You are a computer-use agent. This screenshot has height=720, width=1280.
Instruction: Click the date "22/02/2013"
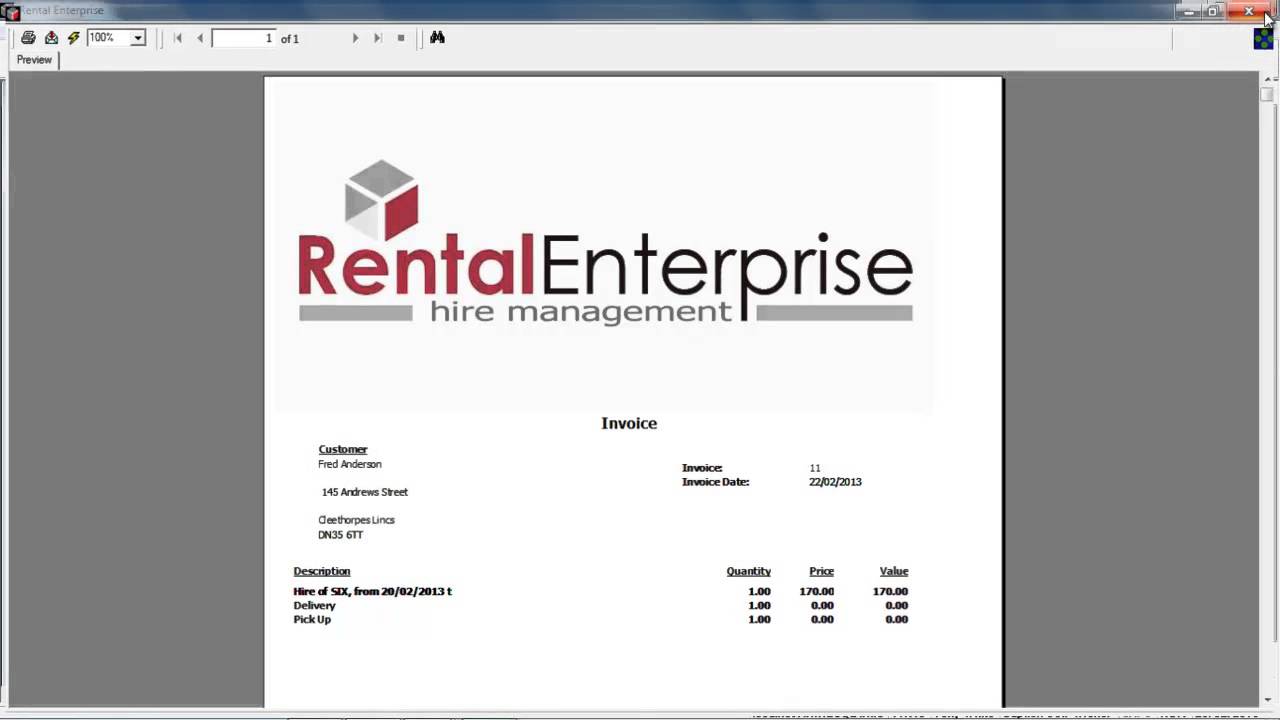coord(835,482)
